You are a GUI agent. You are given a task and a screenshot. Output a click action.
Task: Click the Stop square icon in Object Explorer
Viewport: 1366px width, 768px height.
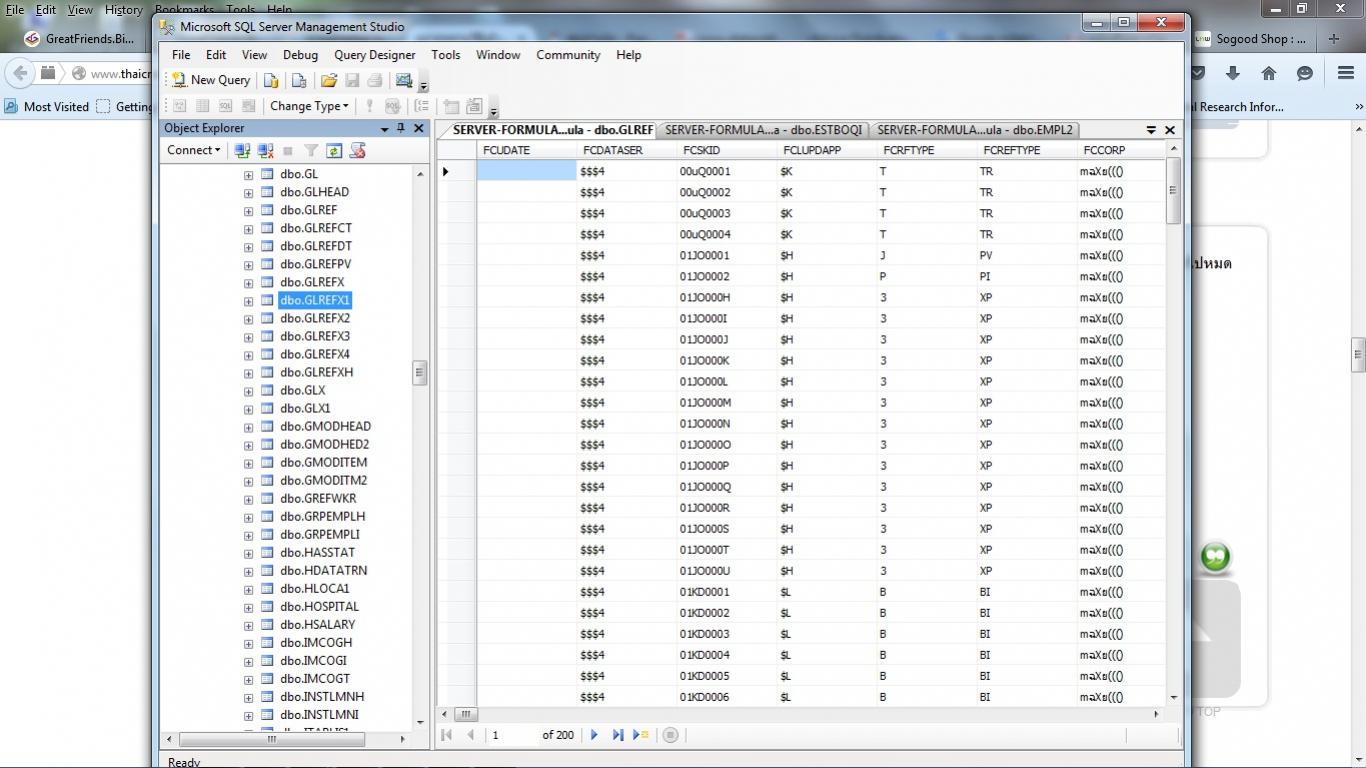(288, 150)
